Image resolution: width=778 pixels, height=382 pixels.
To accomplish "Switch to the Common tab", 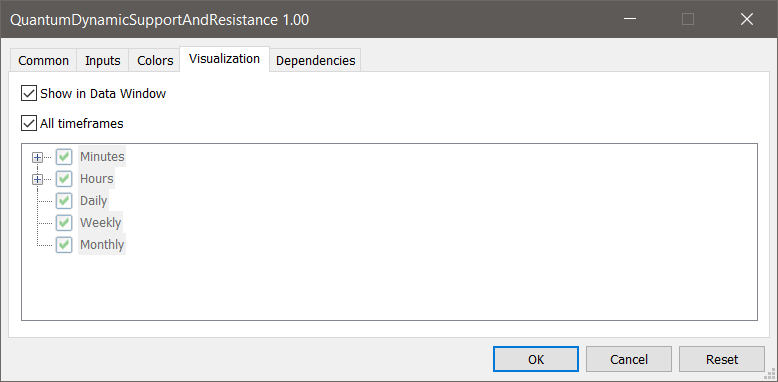I will point(43,61).
